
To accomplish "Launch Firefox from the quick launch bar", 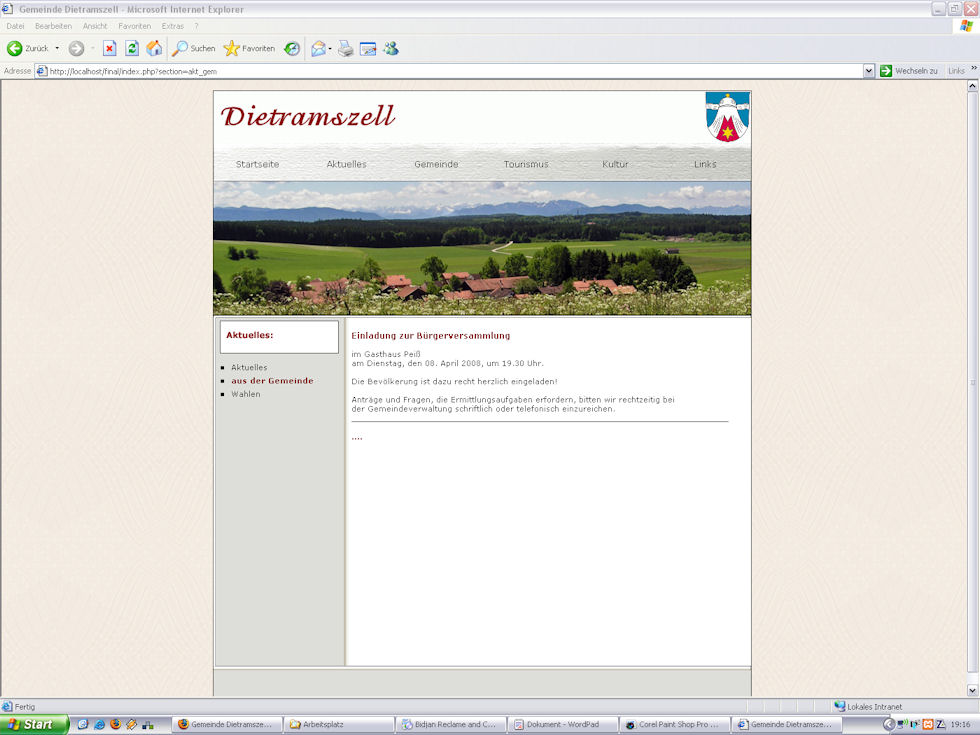I will click(x=115, y=724).
